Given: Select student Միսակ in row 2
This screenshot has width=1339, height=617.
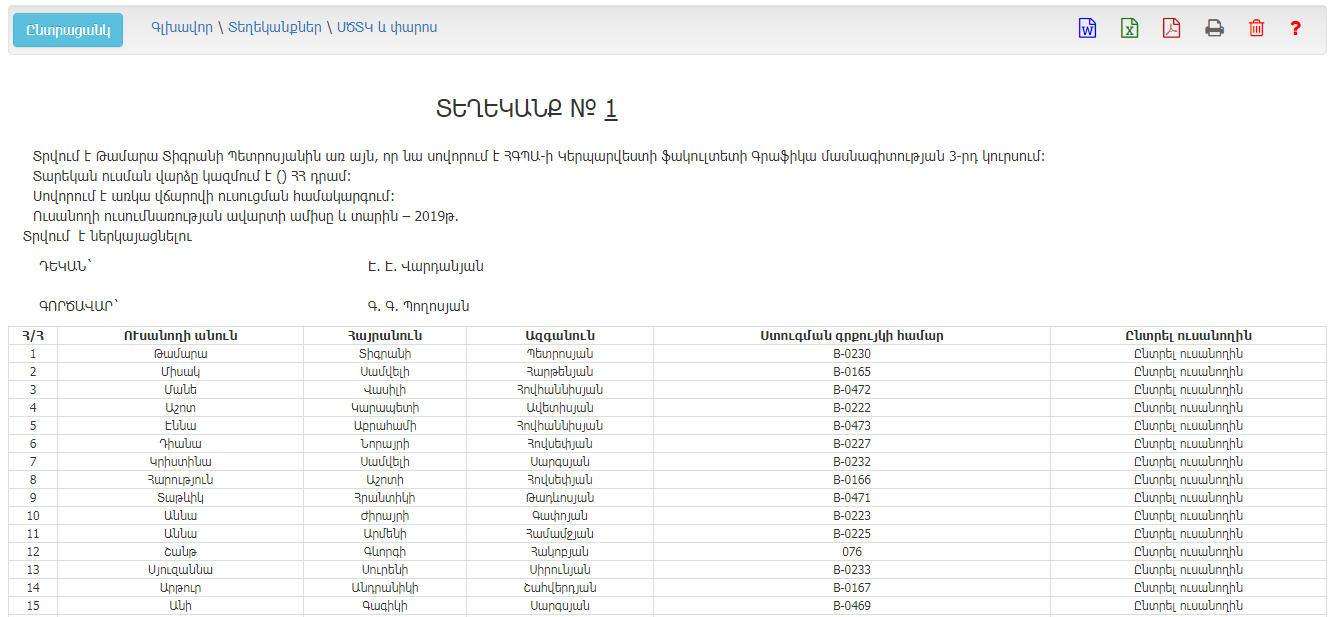Looking at the screenshot, I should point(1188,372).
